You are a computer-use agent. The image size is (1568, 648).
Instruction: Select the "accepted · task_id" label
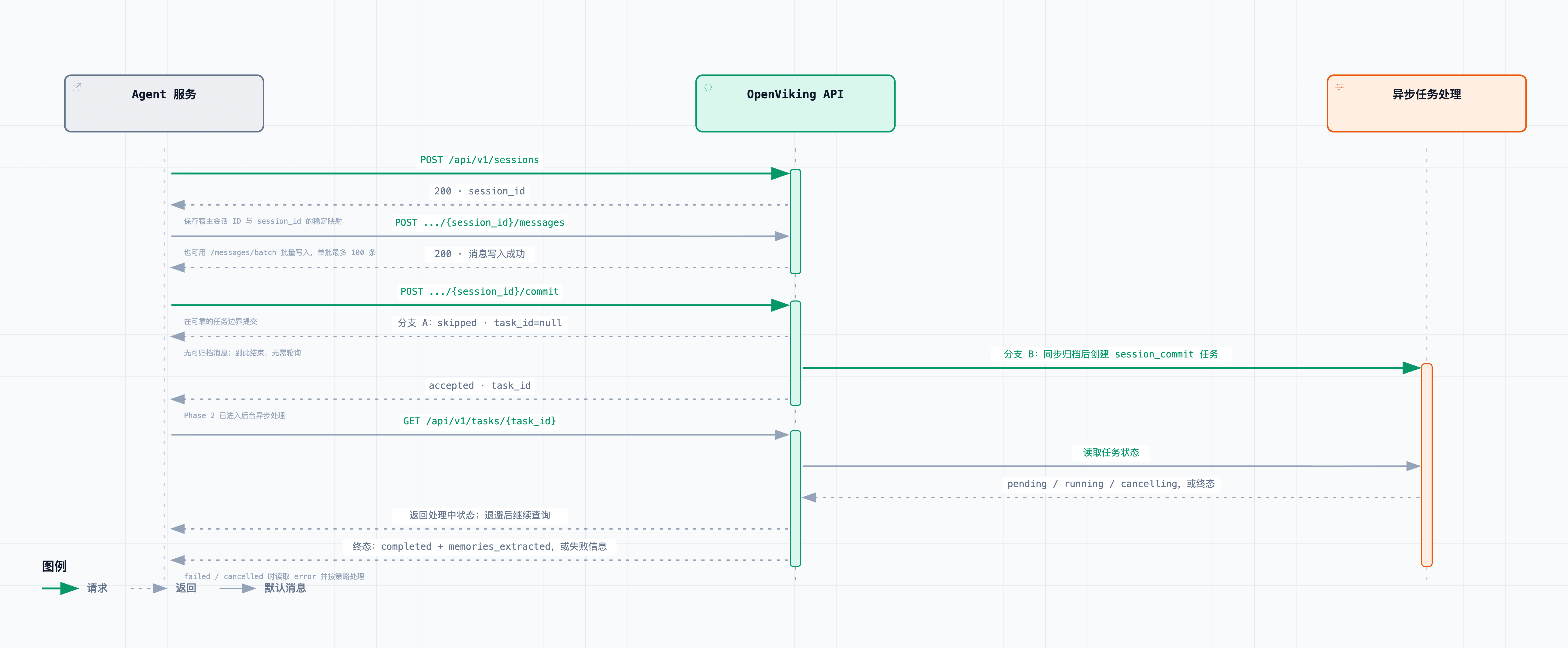pyautogui.click(x=480, y=385)
